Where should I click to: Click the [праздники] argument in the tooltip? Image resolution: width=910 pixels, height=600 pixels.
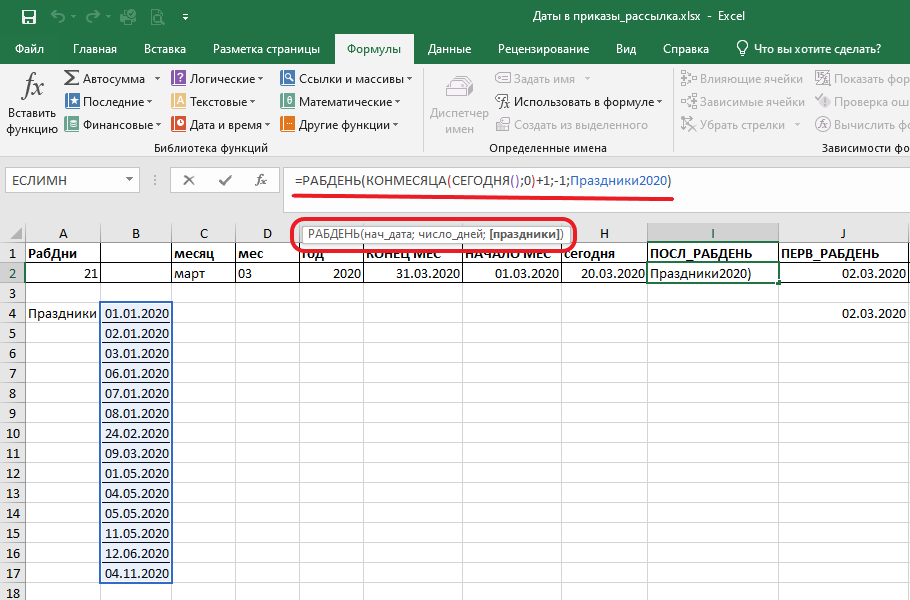525,234
